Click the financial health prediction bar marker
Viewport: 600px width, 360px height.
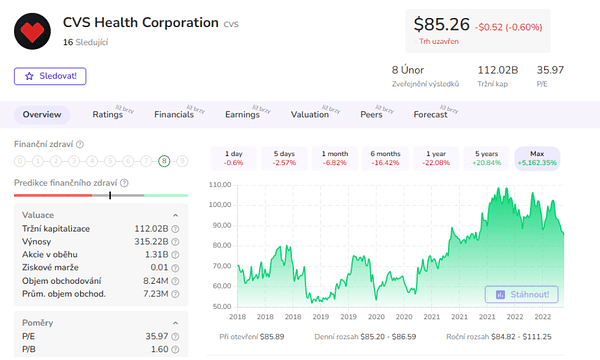110,195
